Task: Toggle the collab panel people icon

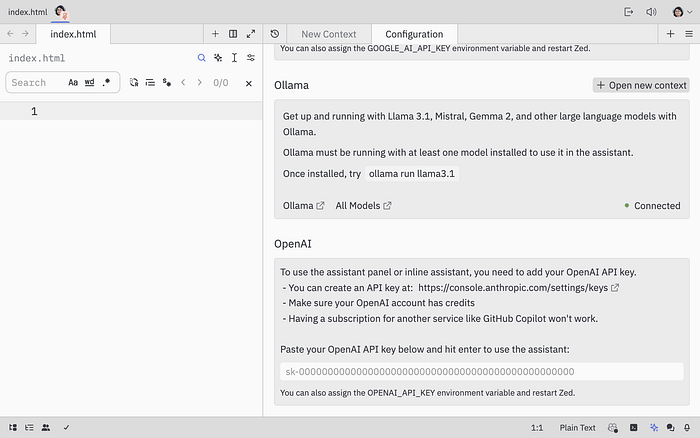Action: click(46, 428)
